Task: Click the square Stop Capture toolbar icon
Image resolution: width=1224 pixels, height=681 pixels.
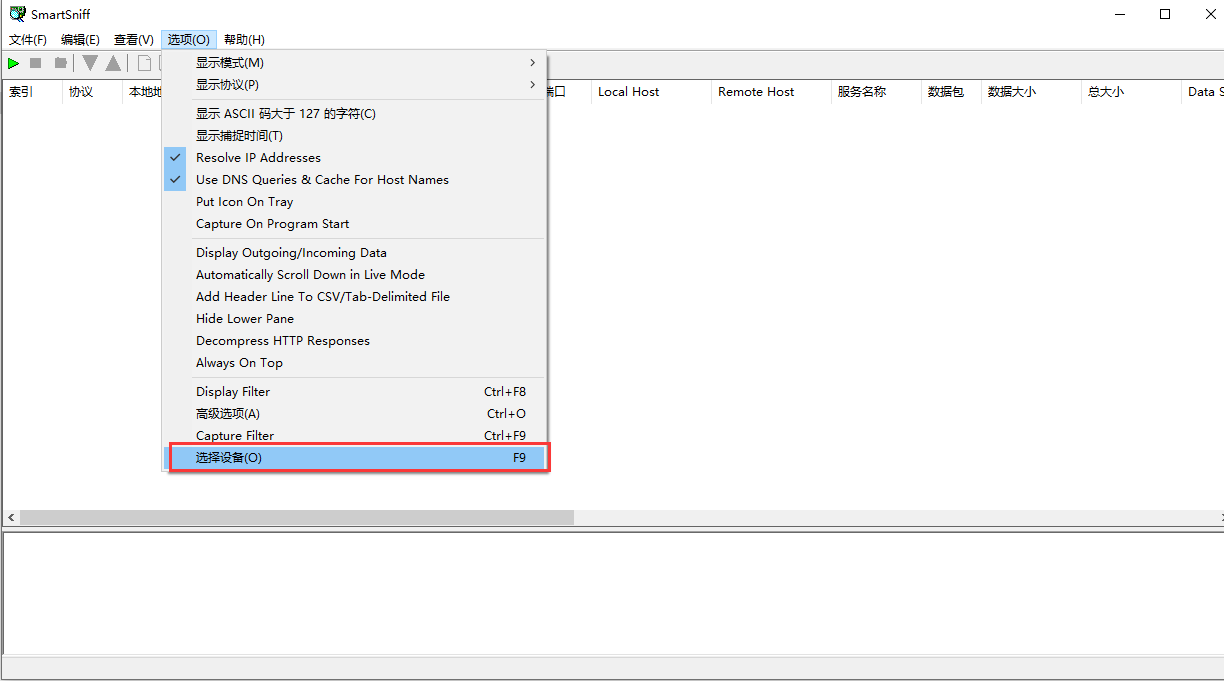Action: tap(36, 63)
